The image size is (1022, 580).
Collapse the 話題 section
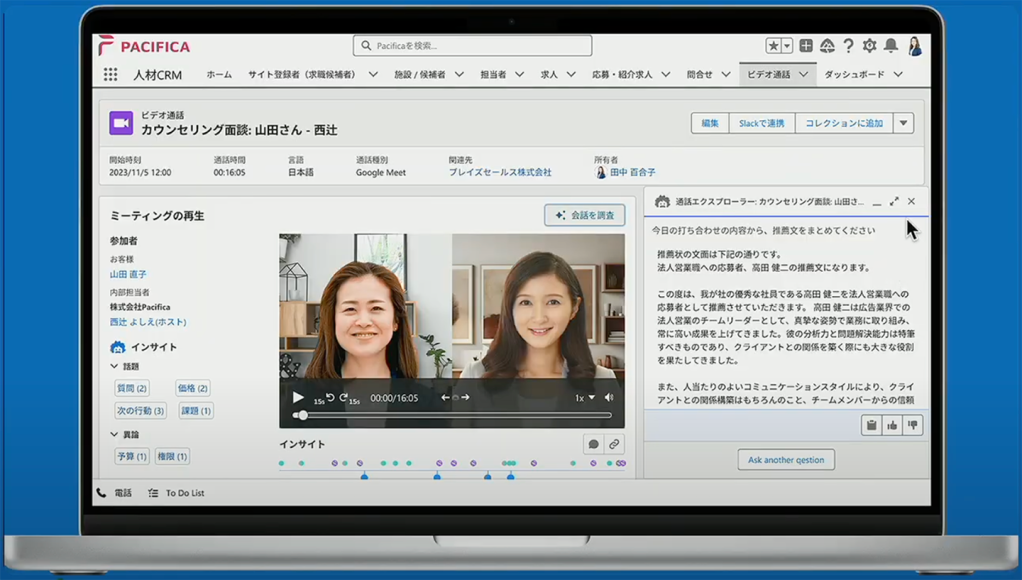(x=115, y=367)
